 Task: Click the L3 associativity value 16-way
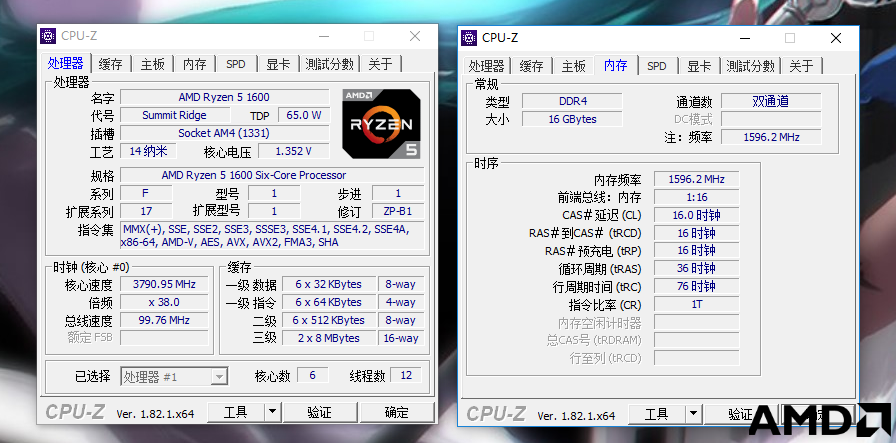pyautogui.click(x=401, y=338)
